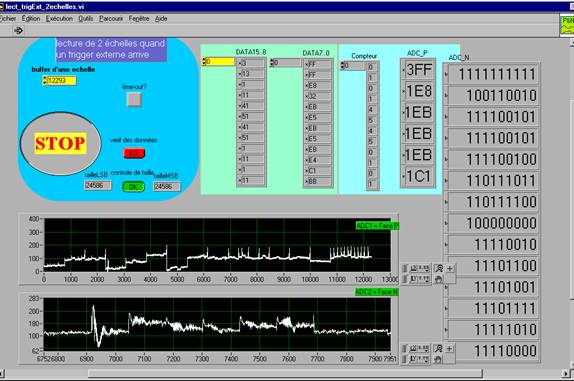Open Y format dropdown on ADC2 graph palette
This screenshot has height=381, width=574.
(424, 360)
